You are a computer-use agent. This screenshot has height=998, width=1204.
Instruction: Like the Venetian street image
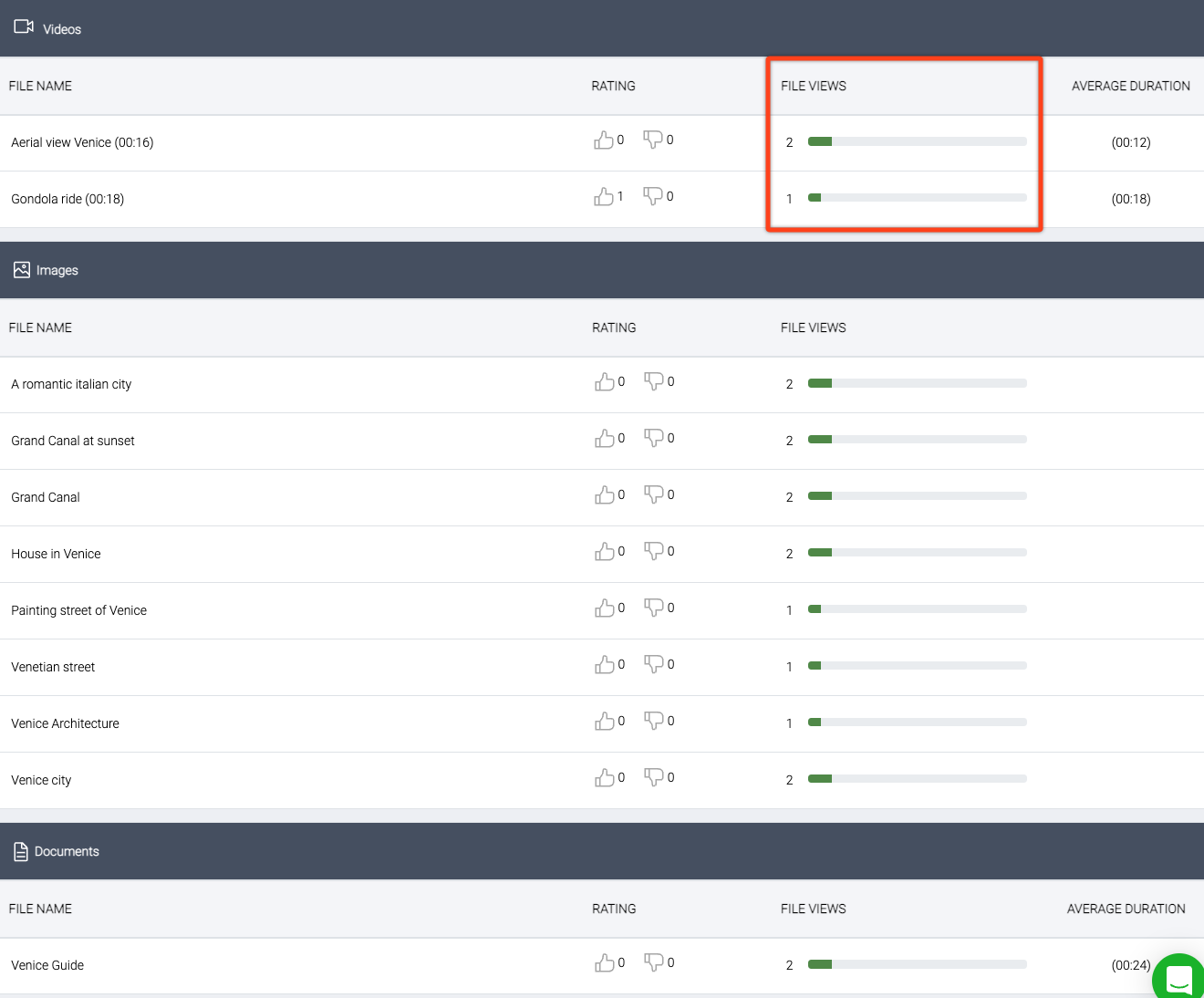click(x=604, y=665)
